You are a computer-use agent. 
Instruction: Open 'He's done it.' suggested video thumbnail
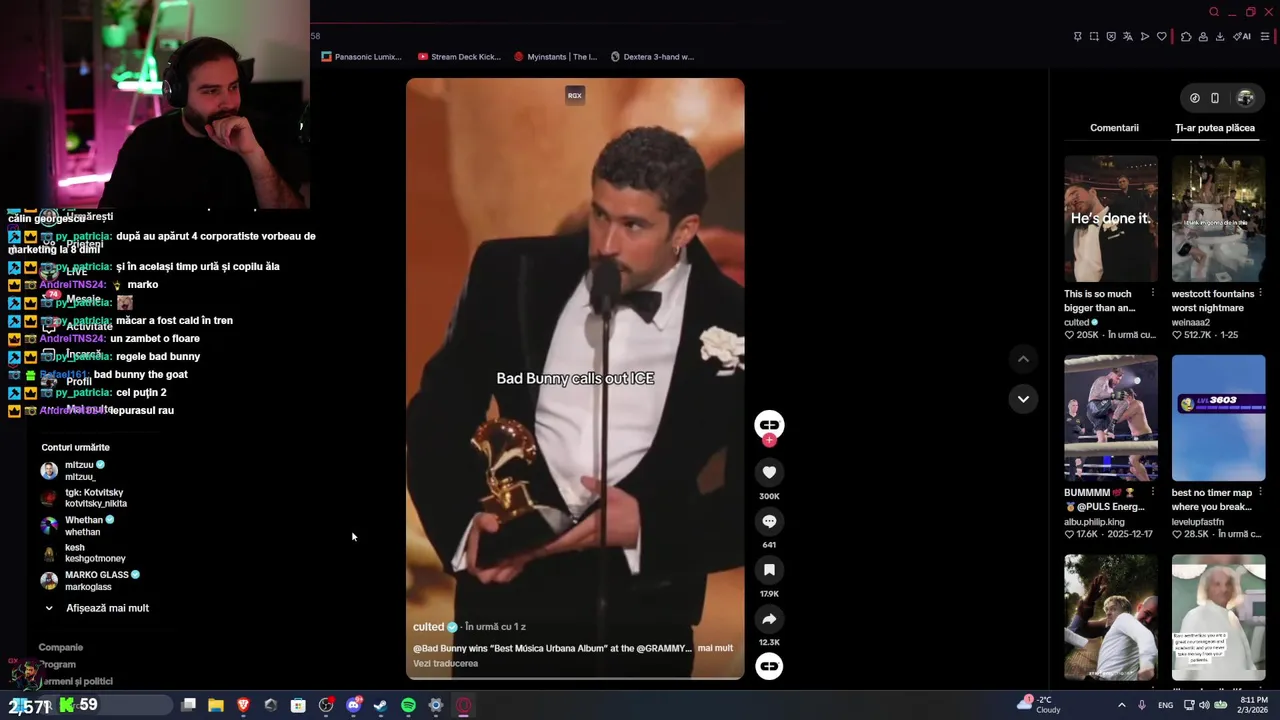(1111, 218)
